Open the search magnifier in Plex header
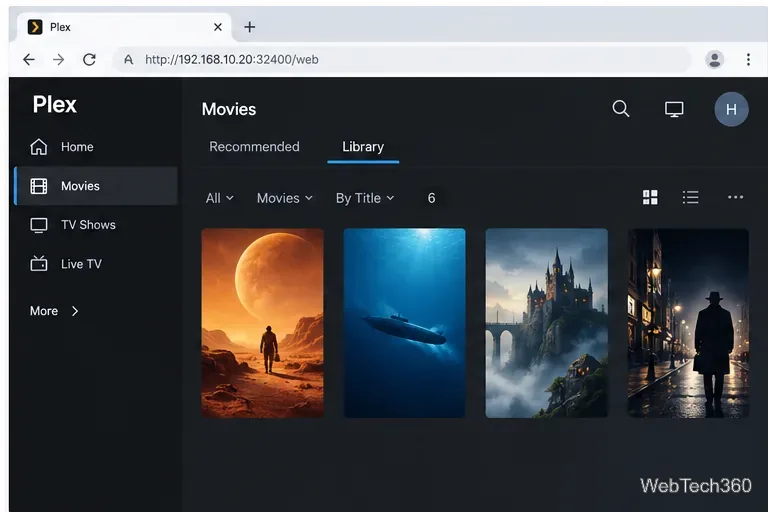This screenshot has height=512, width=768. [x=621, y=108]
